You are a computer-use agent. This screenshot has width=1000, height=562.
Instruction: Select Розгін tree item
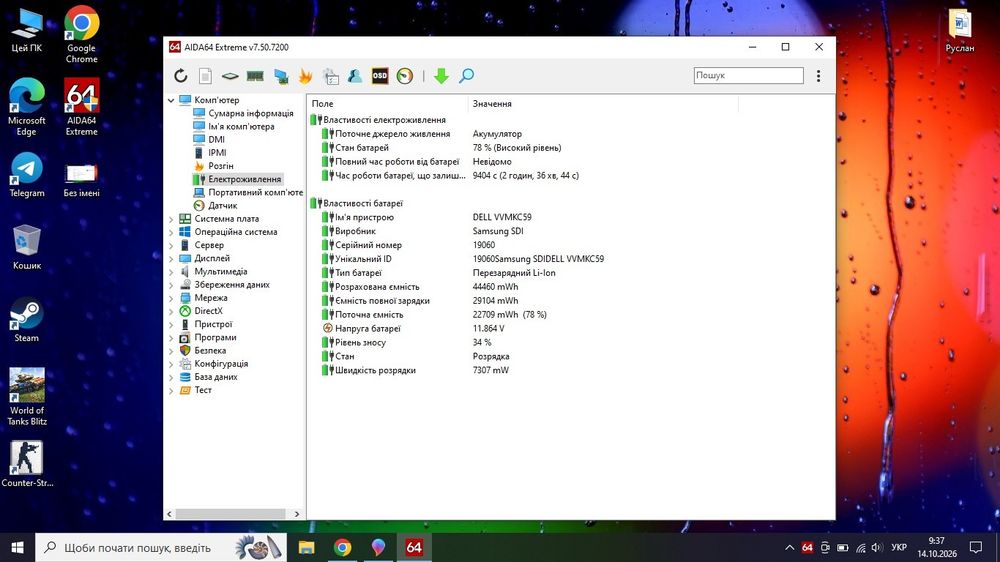point(221,166)
